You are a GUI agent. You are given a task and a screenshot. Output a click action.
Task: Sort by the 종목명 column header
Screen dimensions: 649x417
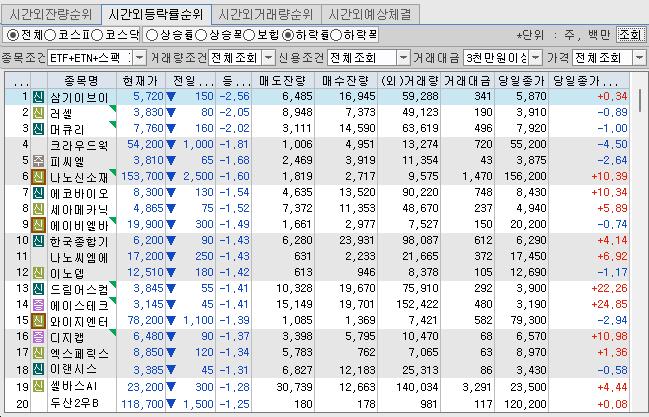pyautogui.click(x=82, y=80)
